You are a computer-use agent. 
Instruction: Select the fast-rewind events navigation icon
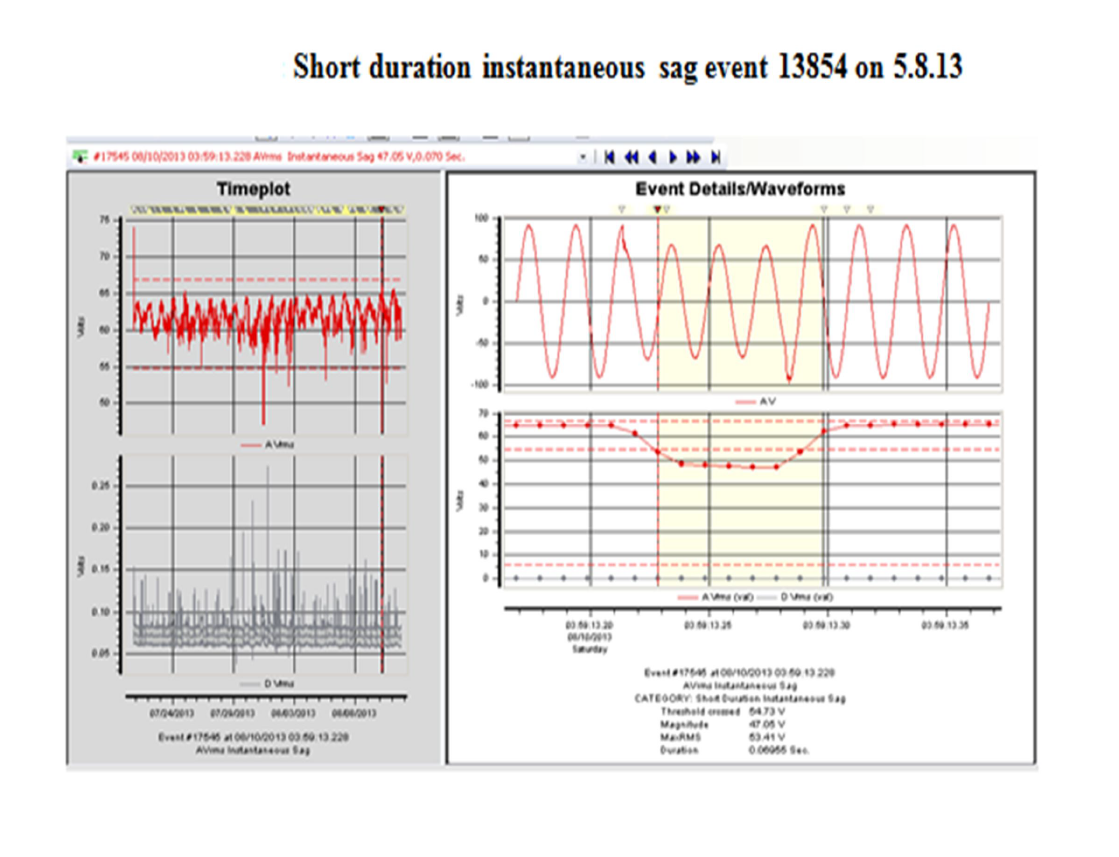click(x=631, y=156)
